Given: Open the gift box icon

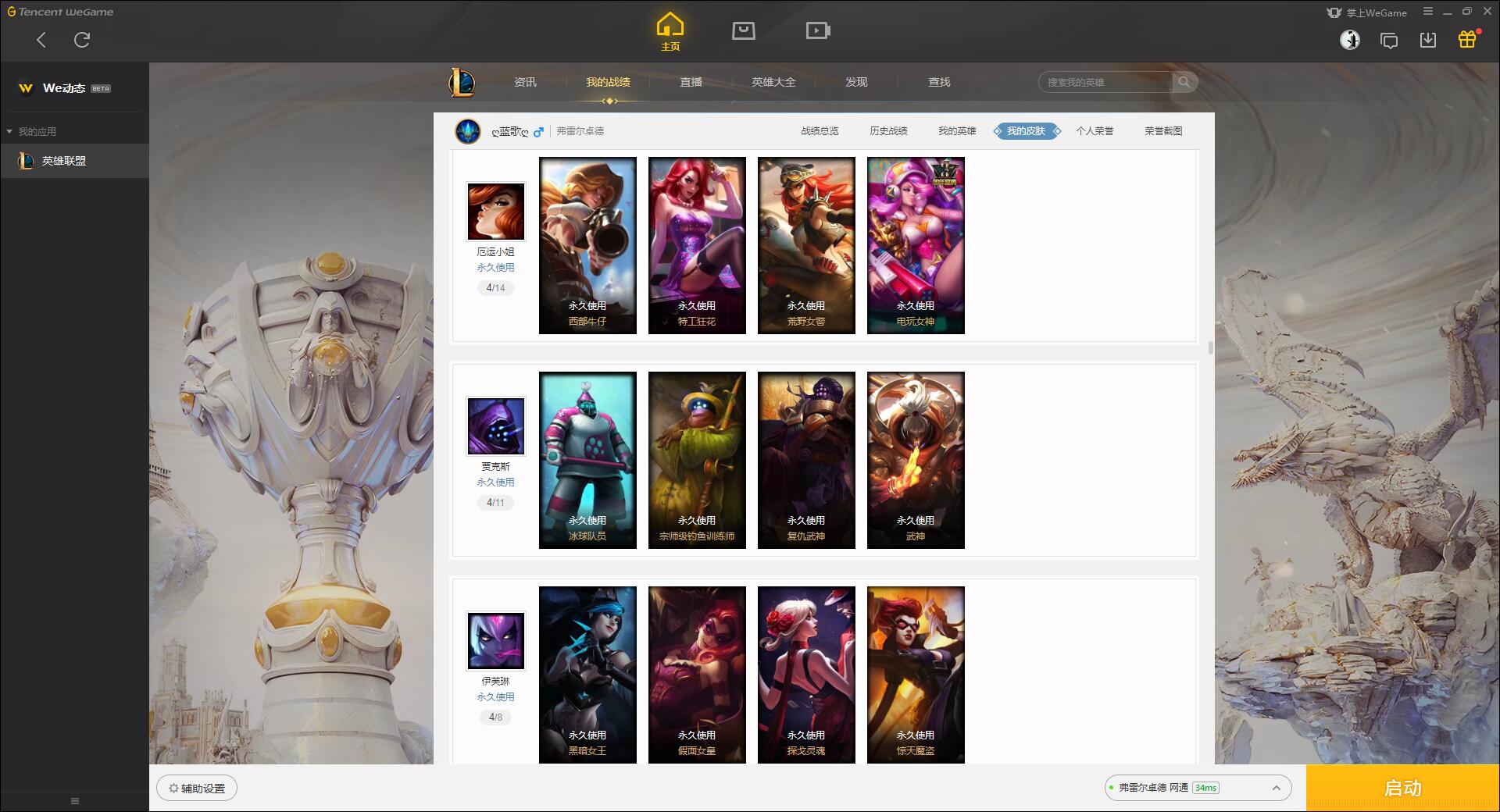Looking at the screenshot, I should click(1467, 39).
